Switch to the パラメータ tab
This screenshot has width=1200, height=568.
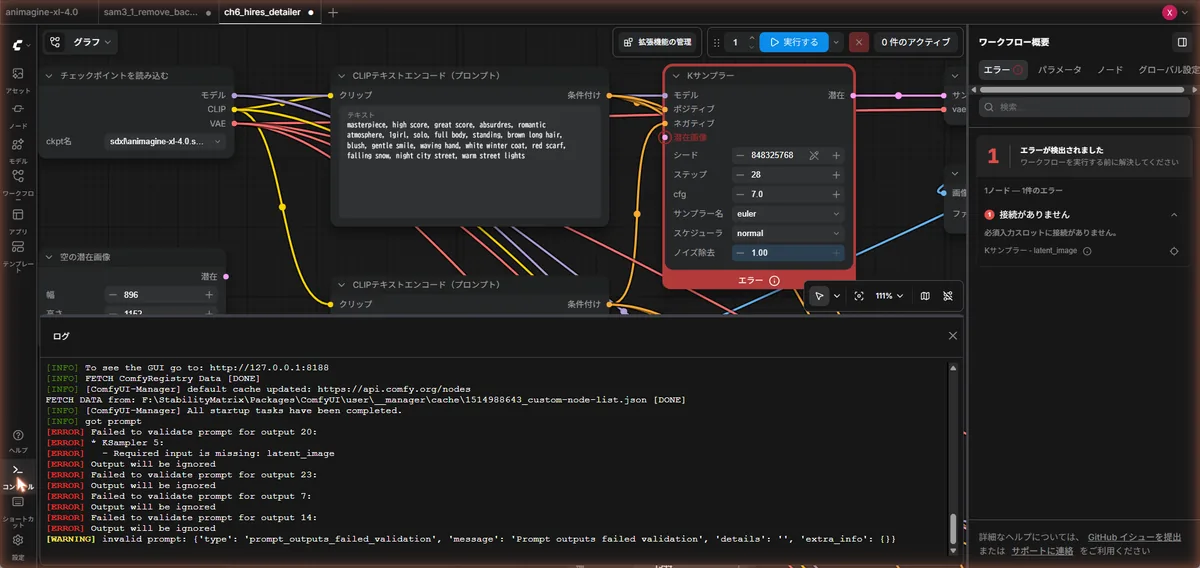(1059, 70)
